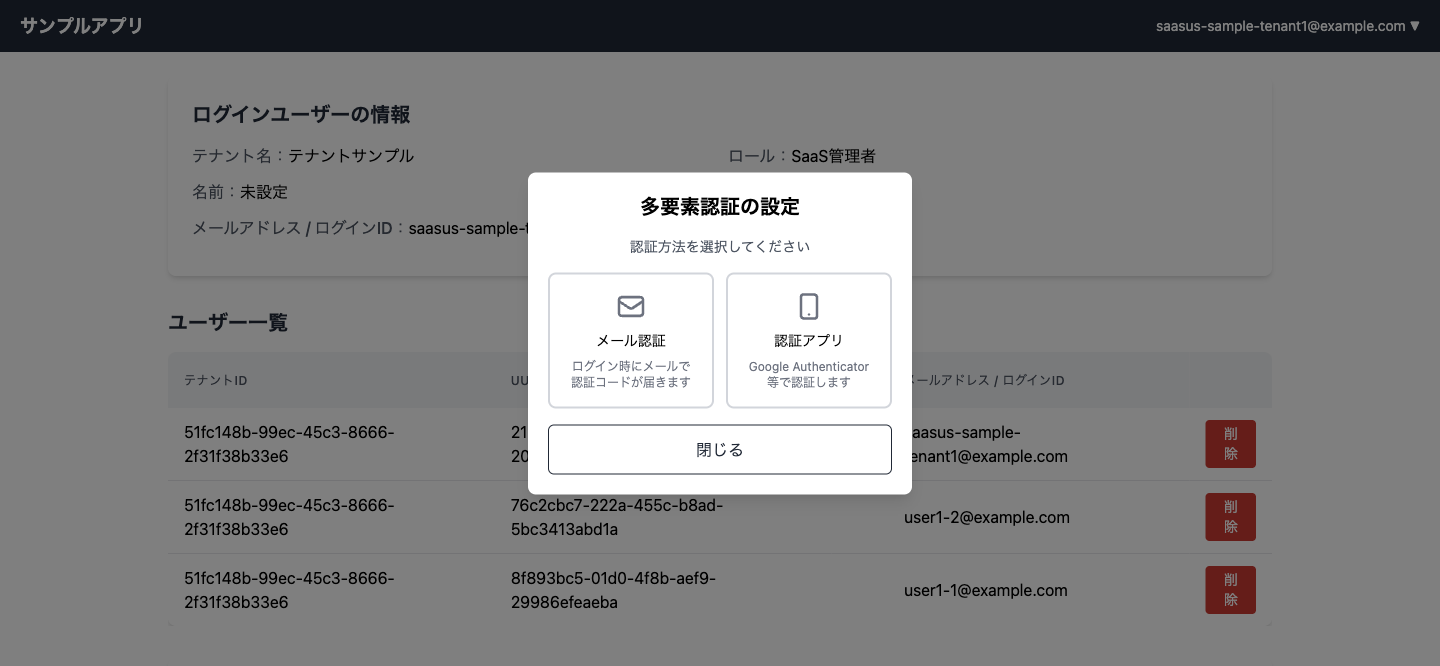1440x666 pixels.
Task: Click the 認証方法を選択してください prompt text
Action: tap(720, 246)
